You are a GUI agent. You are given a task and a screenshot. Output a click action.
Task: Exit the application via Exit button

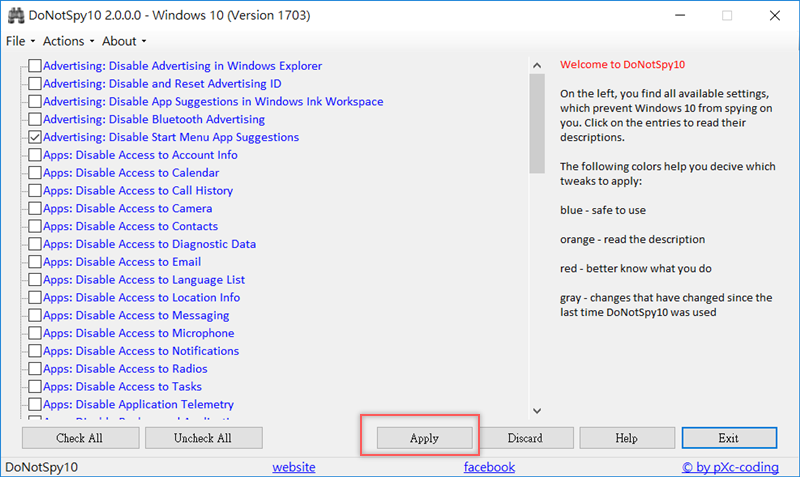[729, 438]
